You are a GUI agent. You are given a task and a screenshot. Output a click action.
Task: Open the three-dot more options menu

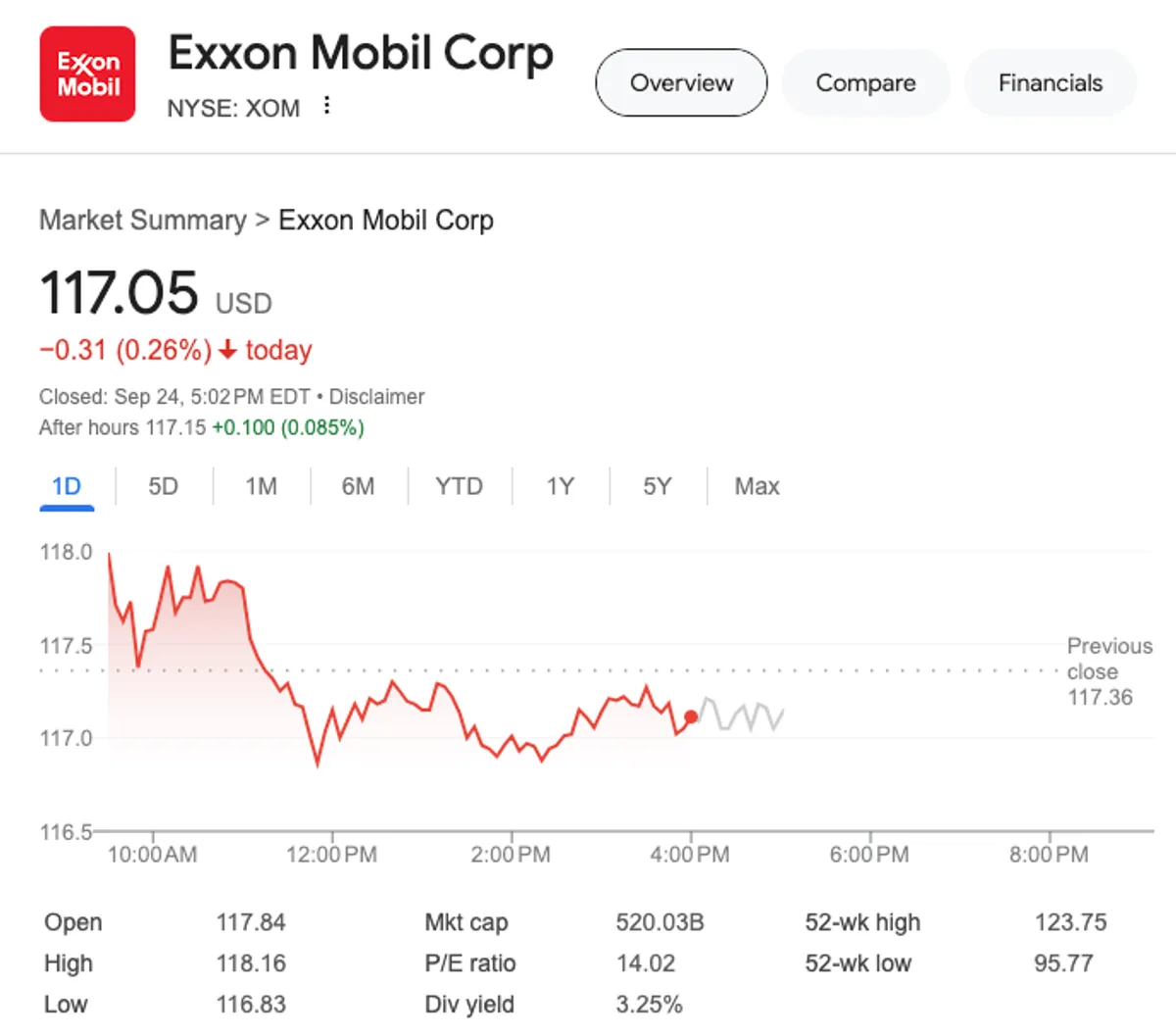tap(326, 106)
